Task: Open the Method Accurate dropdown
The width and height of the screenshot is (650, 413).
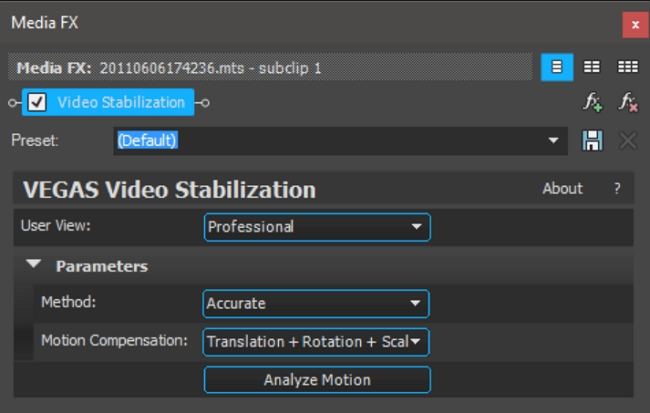Action: 316,304
